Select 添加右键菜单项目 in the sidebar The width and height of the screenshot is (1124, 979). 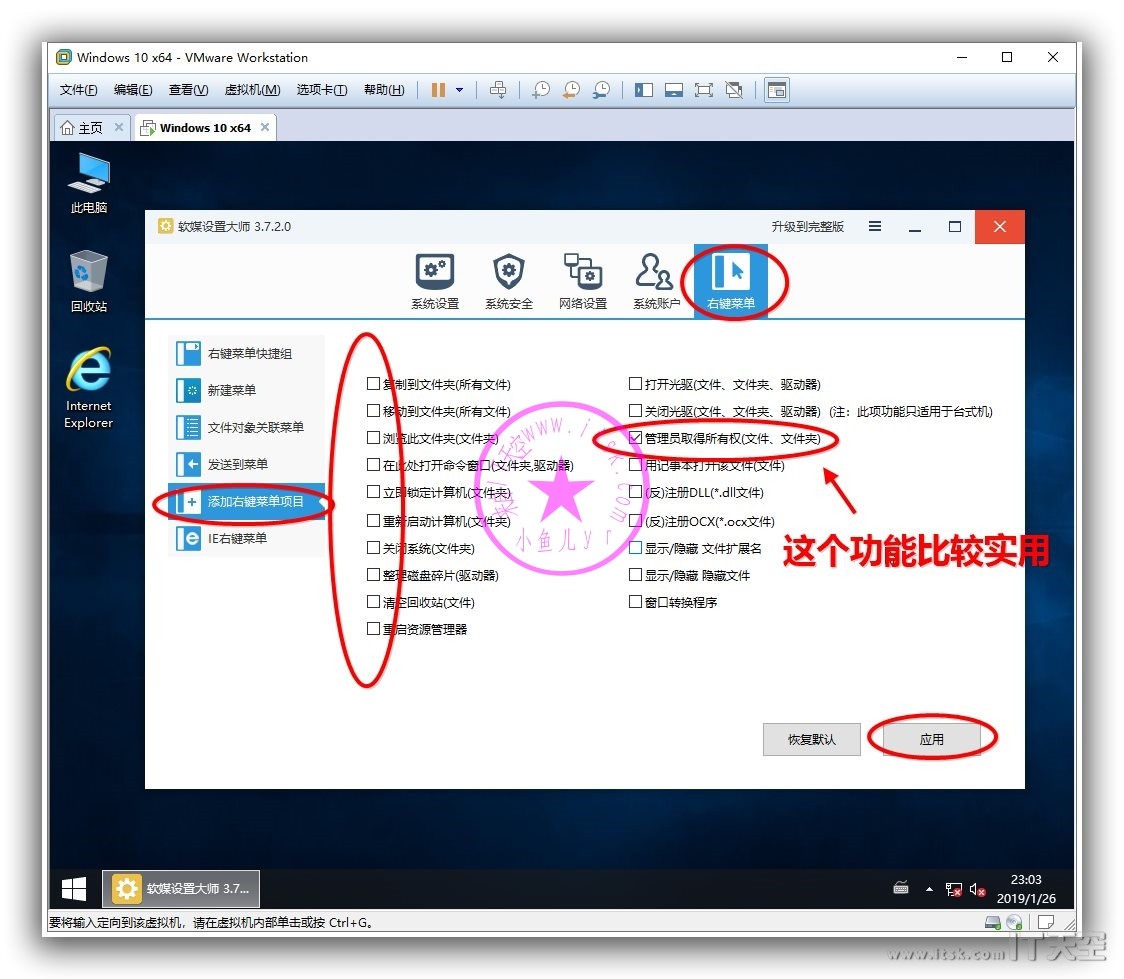tap(247, 502)
